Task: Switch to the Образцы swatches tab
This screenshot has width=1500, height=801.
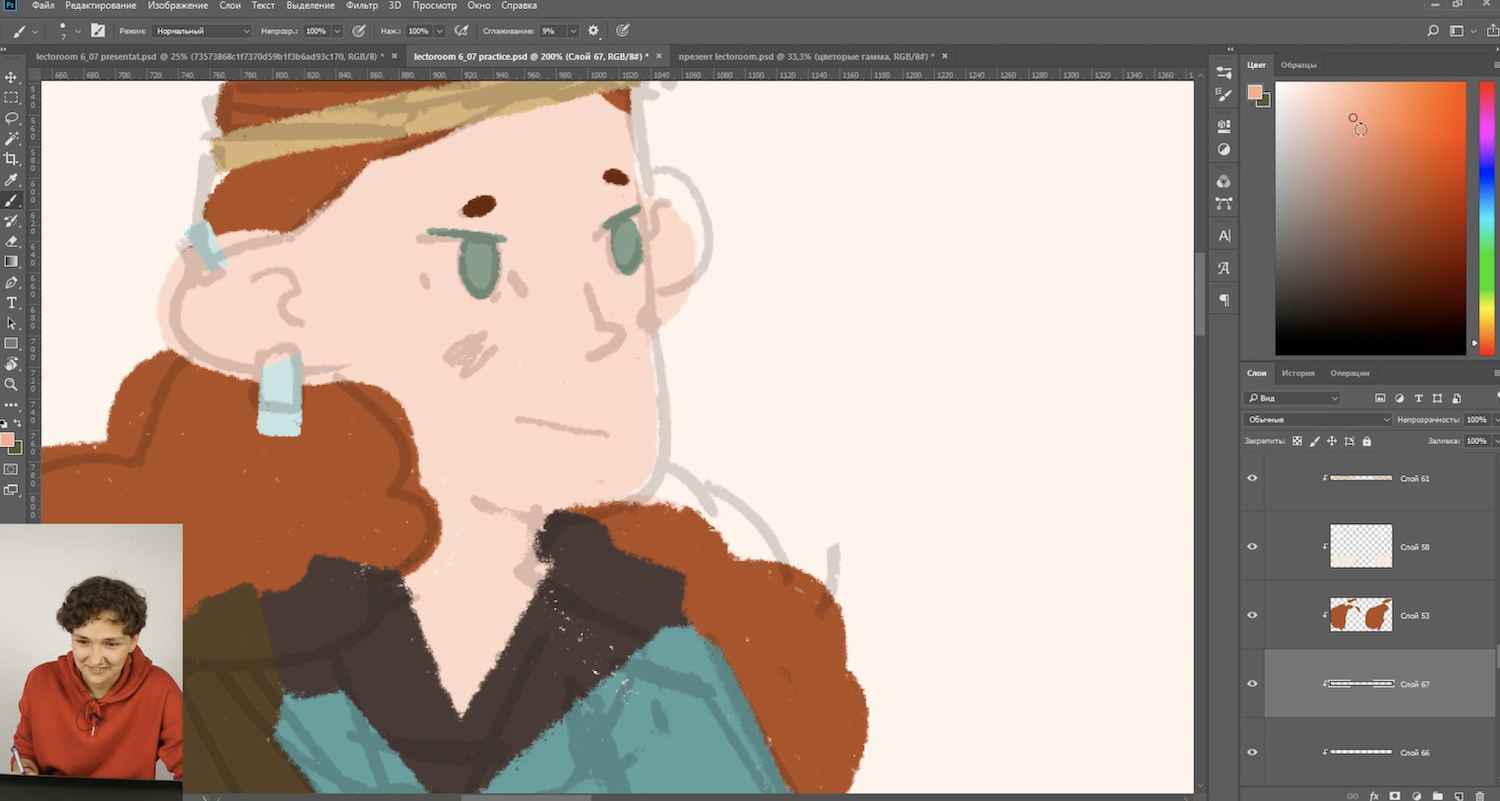Action: pos(1298,65)
